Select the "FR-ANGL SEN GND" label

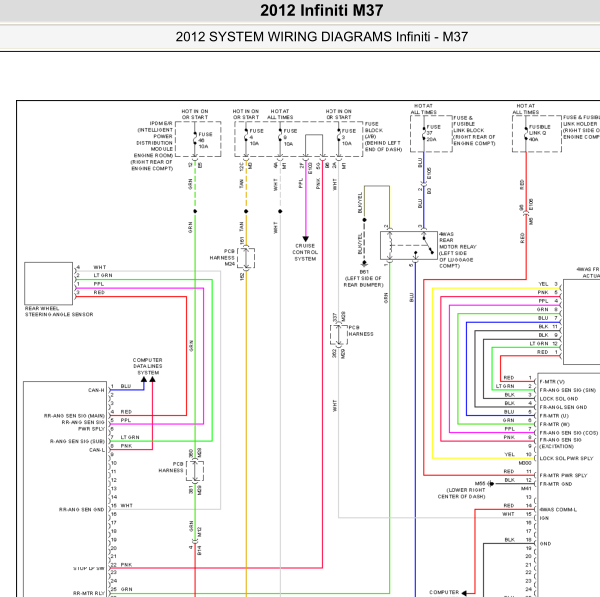tap(563, 407)
